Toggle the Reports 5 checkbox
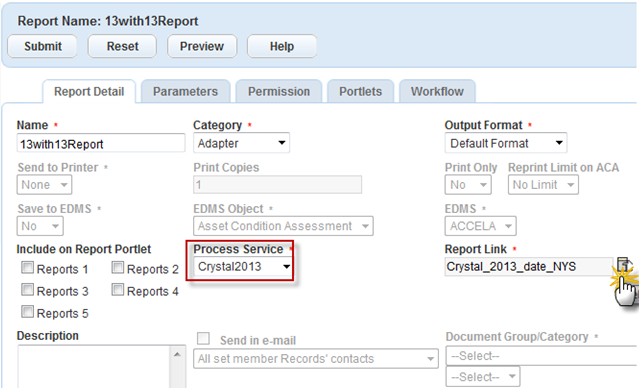This screenshot has height=388, width=639. point(27,312)
